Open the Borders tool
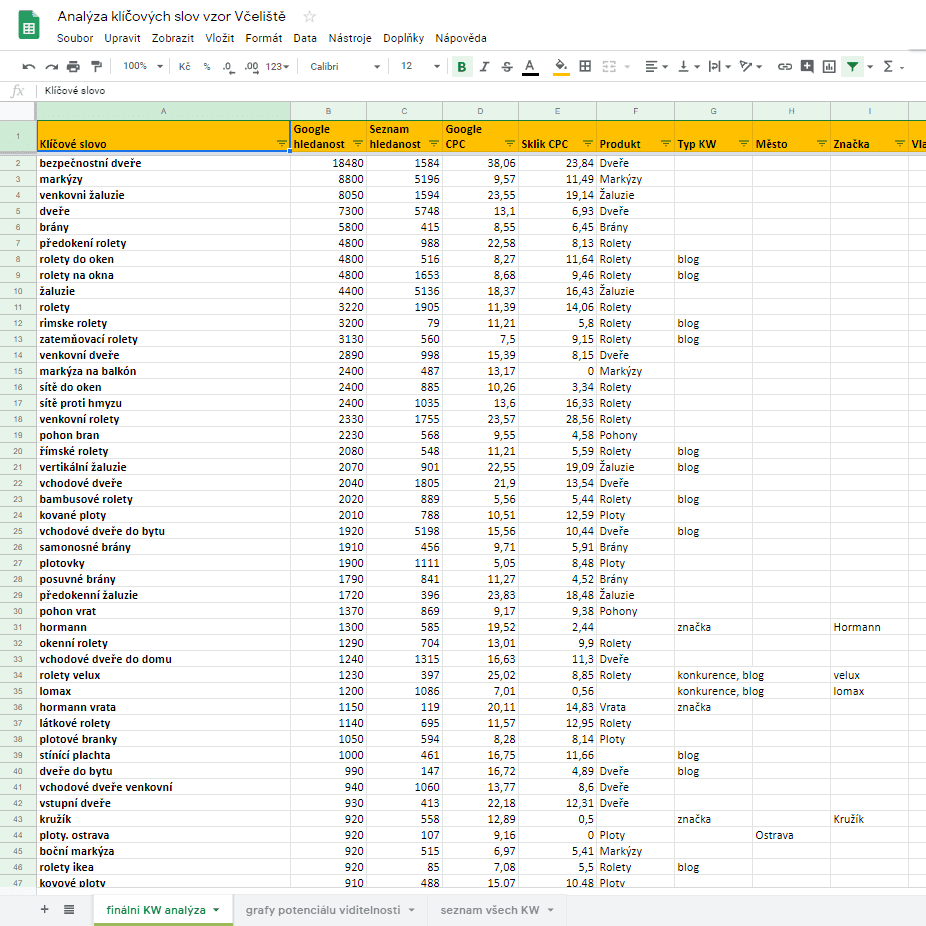 (x=585, y=67)
